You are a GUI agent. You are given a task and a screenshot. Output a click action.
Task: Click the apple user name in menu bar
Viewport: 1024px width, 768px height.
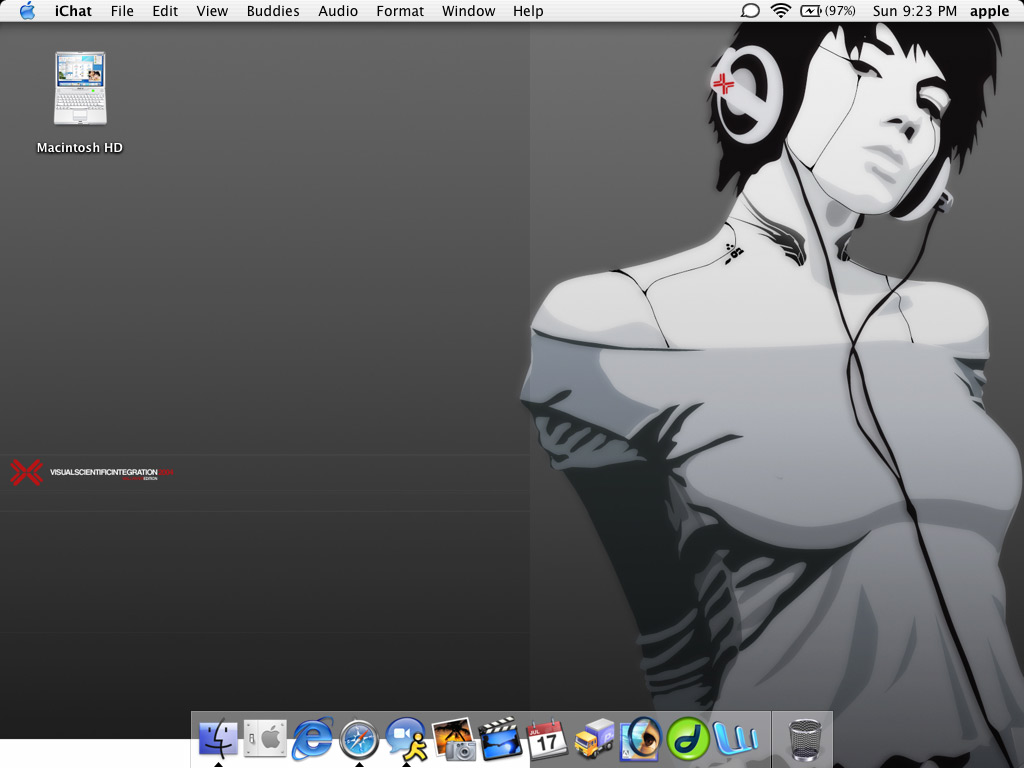click(989, 11)
